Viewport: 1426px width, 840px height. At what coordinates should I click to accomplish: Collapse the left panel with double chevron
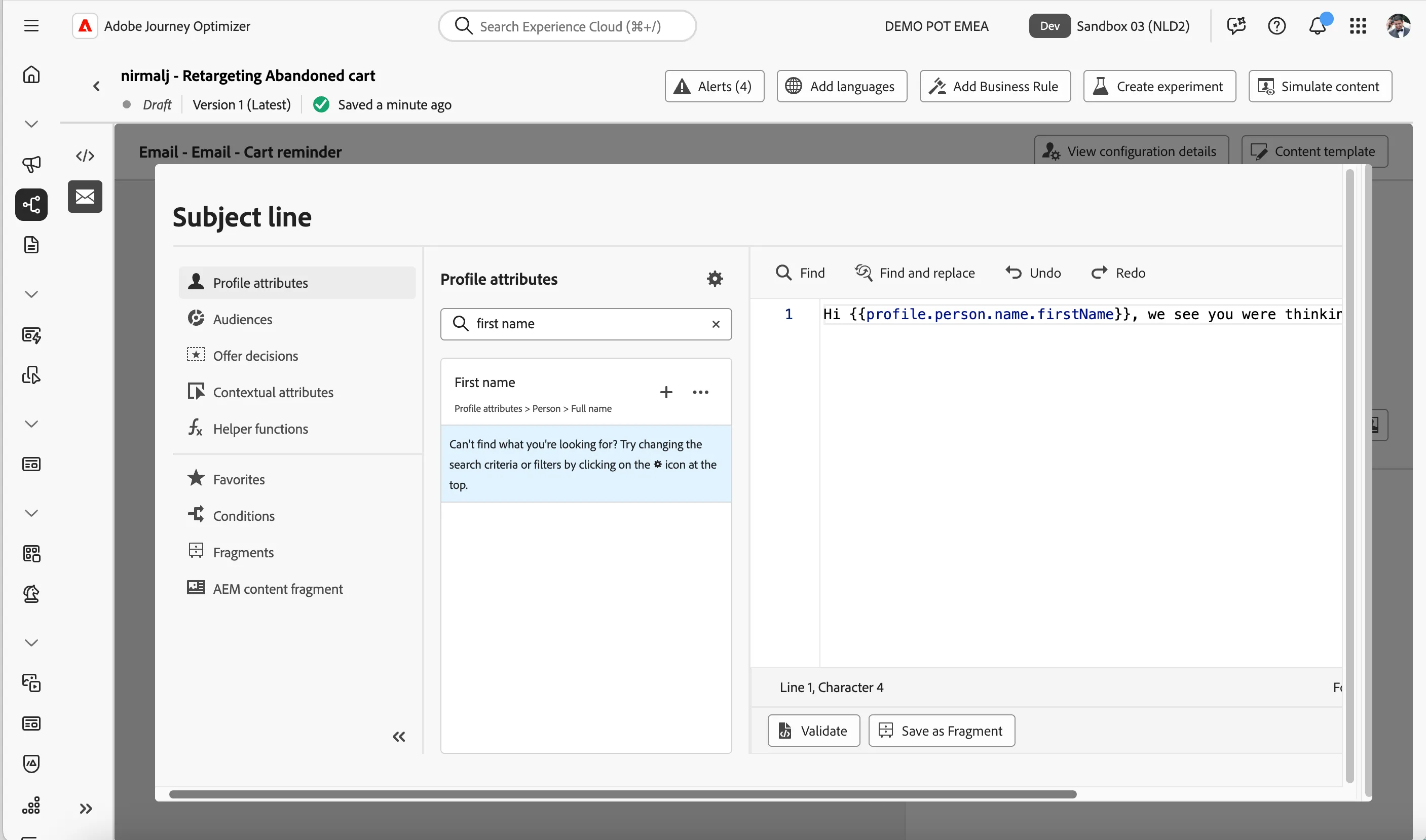pyautogui.click(x=399, y=737)
